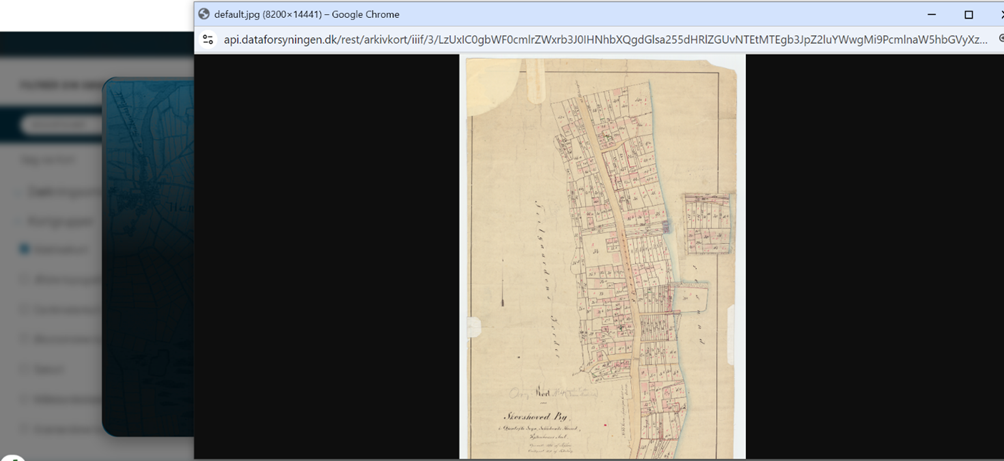Click the dark blue map card in background window

(x=148, y=256)
